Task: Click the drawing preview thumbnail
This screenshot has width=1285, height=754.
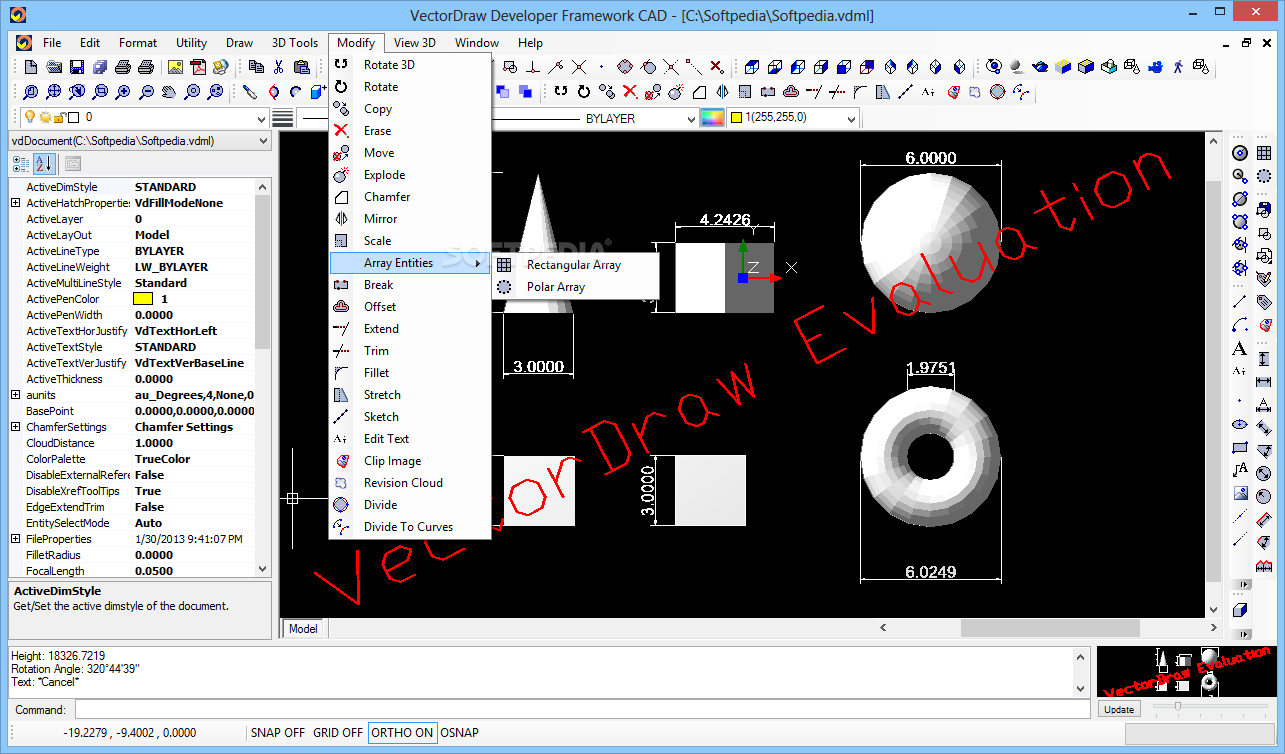Action: point(1185,671)
